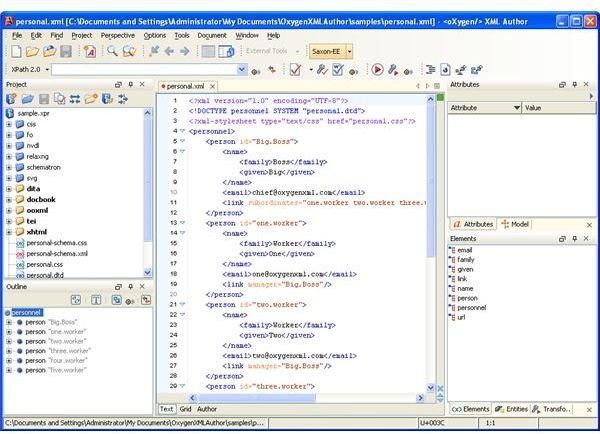The image size is (600, 434).
Task: Go back with the left arrow icon
Action: click(x=169, y=51)
